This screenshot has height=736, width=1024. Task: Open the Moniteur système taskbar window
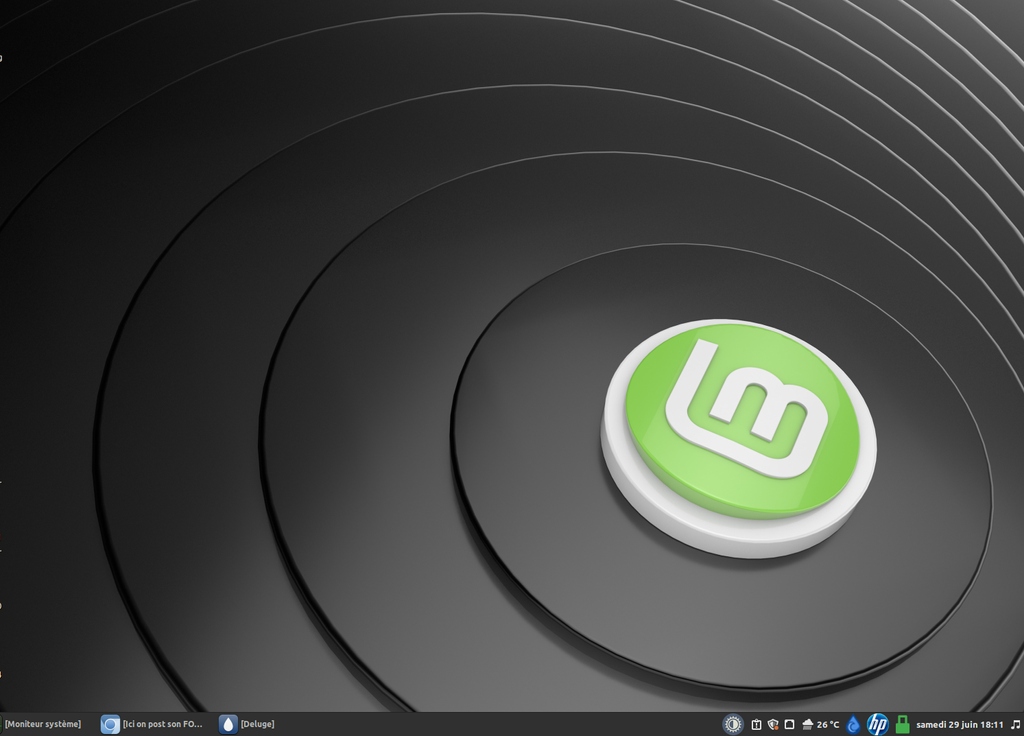[x=42, y=724]
